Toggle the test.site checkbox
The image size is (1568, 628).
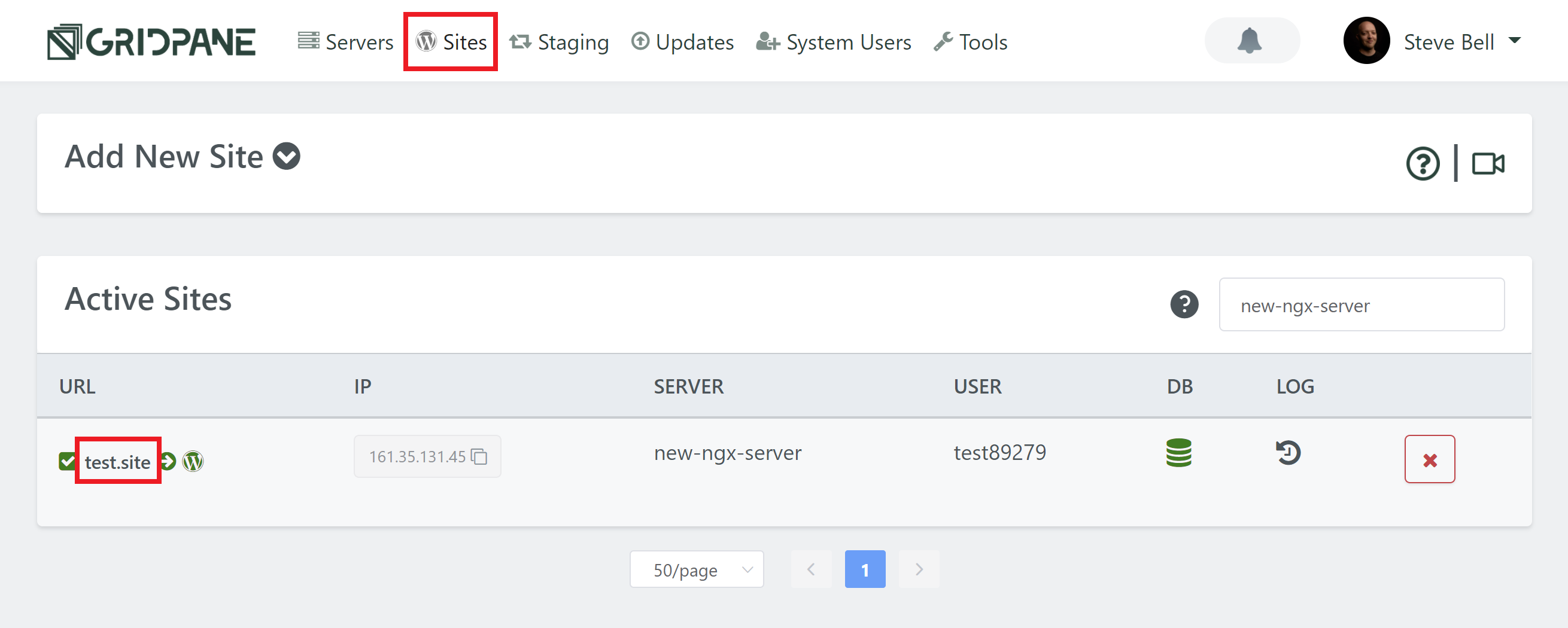point(67,461)
